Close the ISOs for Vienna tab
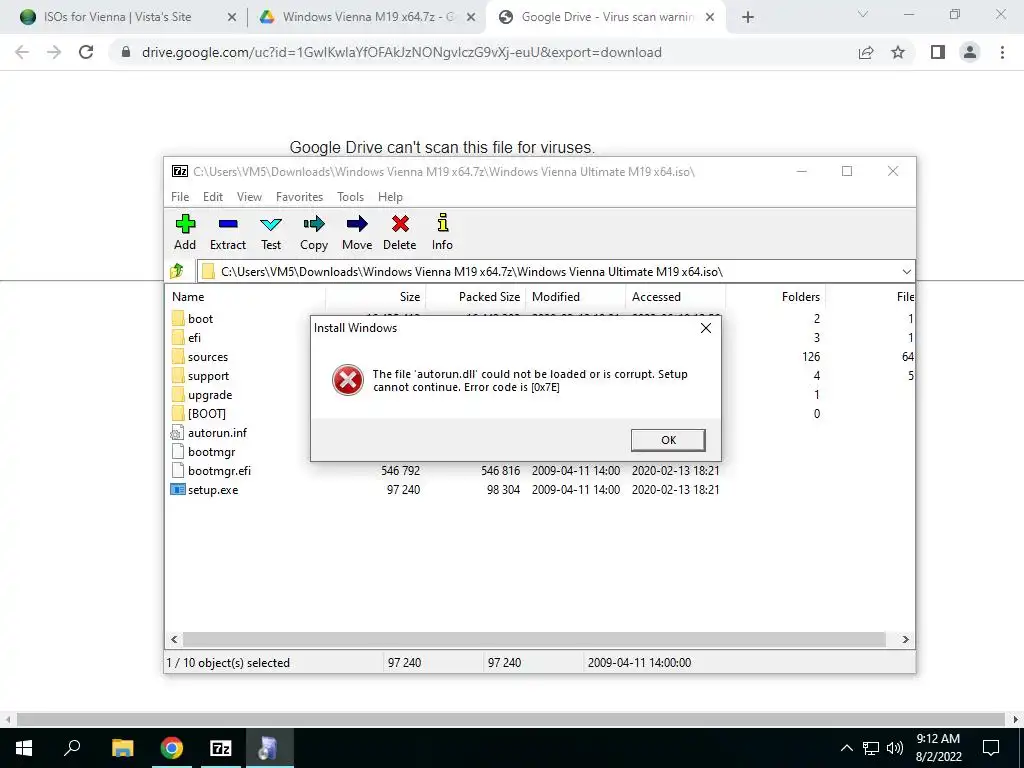1024x768 pixels. coord(232,18)
